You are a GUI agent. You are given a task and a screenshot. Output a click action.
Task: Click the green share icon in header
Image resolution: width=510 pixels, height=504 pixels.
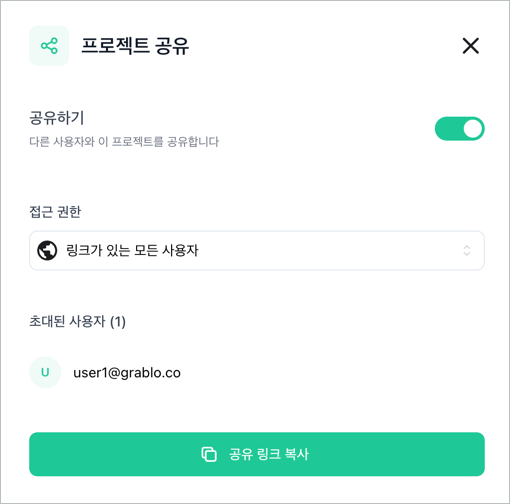pos(49,46)
